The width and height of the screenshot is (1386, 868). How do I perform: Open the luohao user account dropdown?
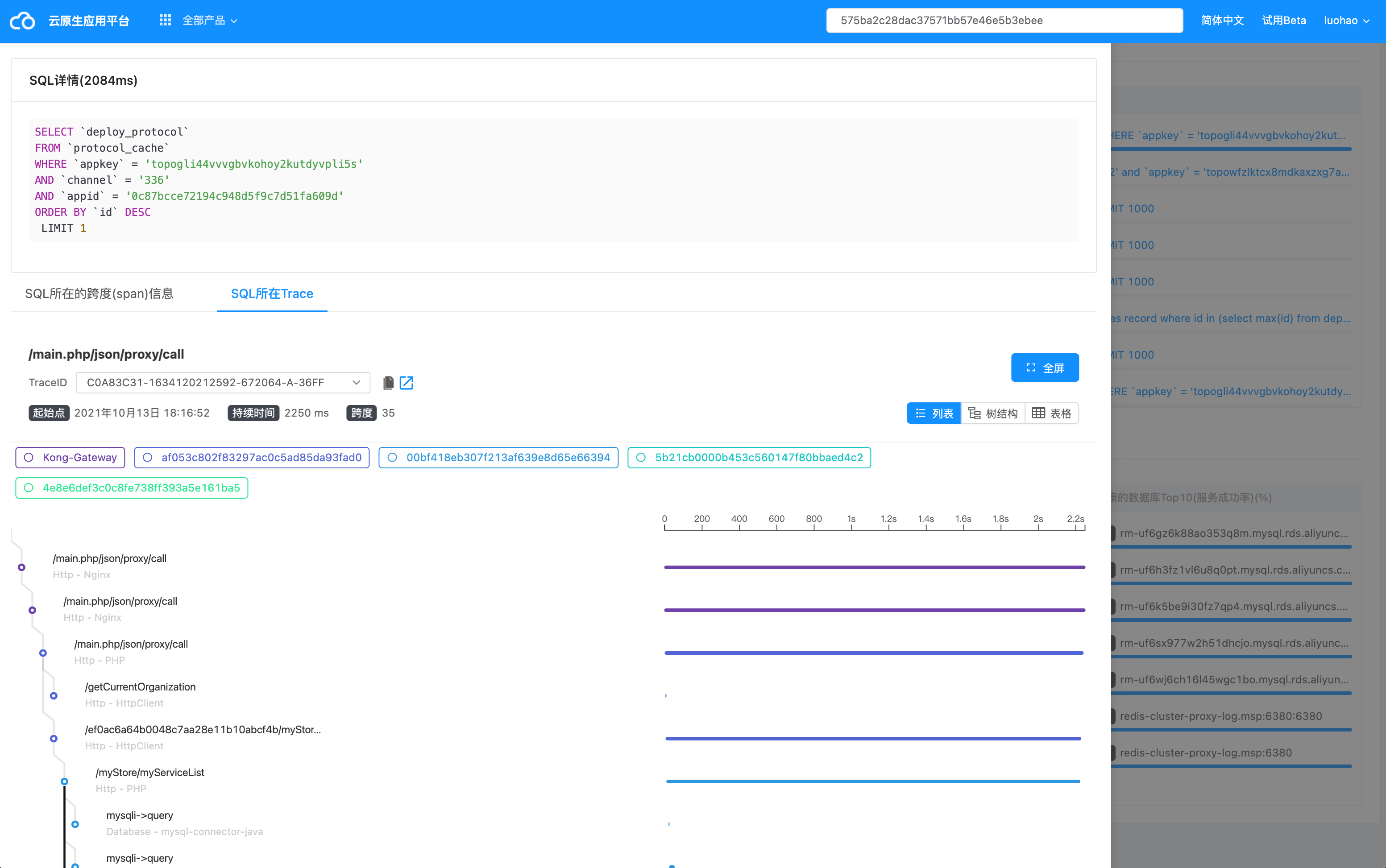pyautogui.click(x=1346, y=21)
